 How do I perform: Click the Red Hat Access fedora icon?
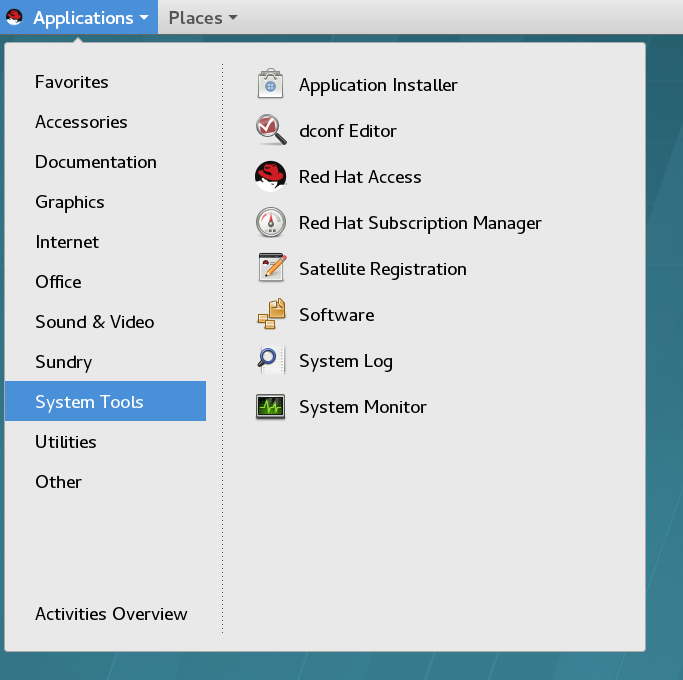(x=271, y=177)
